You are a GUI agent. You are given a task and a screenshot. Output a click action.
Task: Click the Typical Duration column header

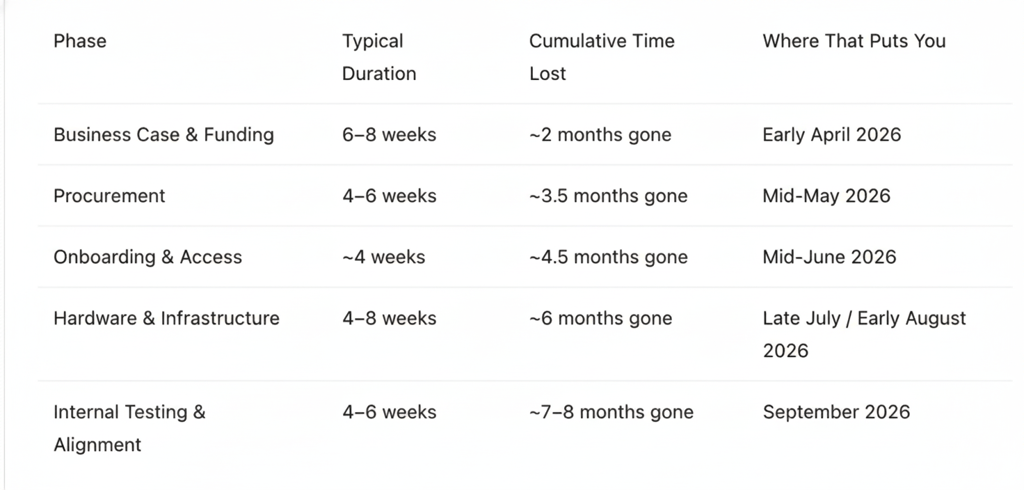[x=379, y=57]
